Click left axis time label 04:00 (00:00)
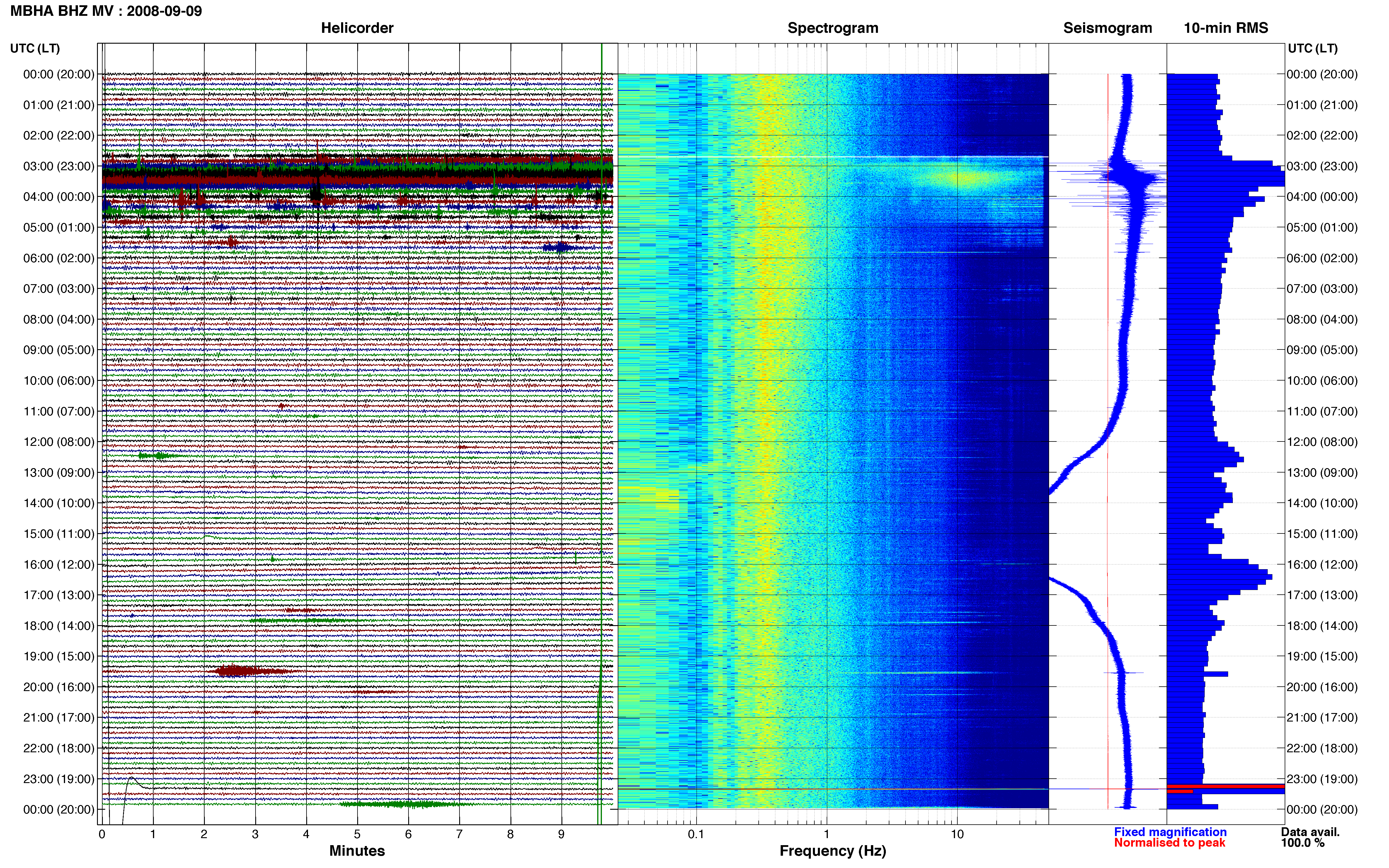 (59, 197)
